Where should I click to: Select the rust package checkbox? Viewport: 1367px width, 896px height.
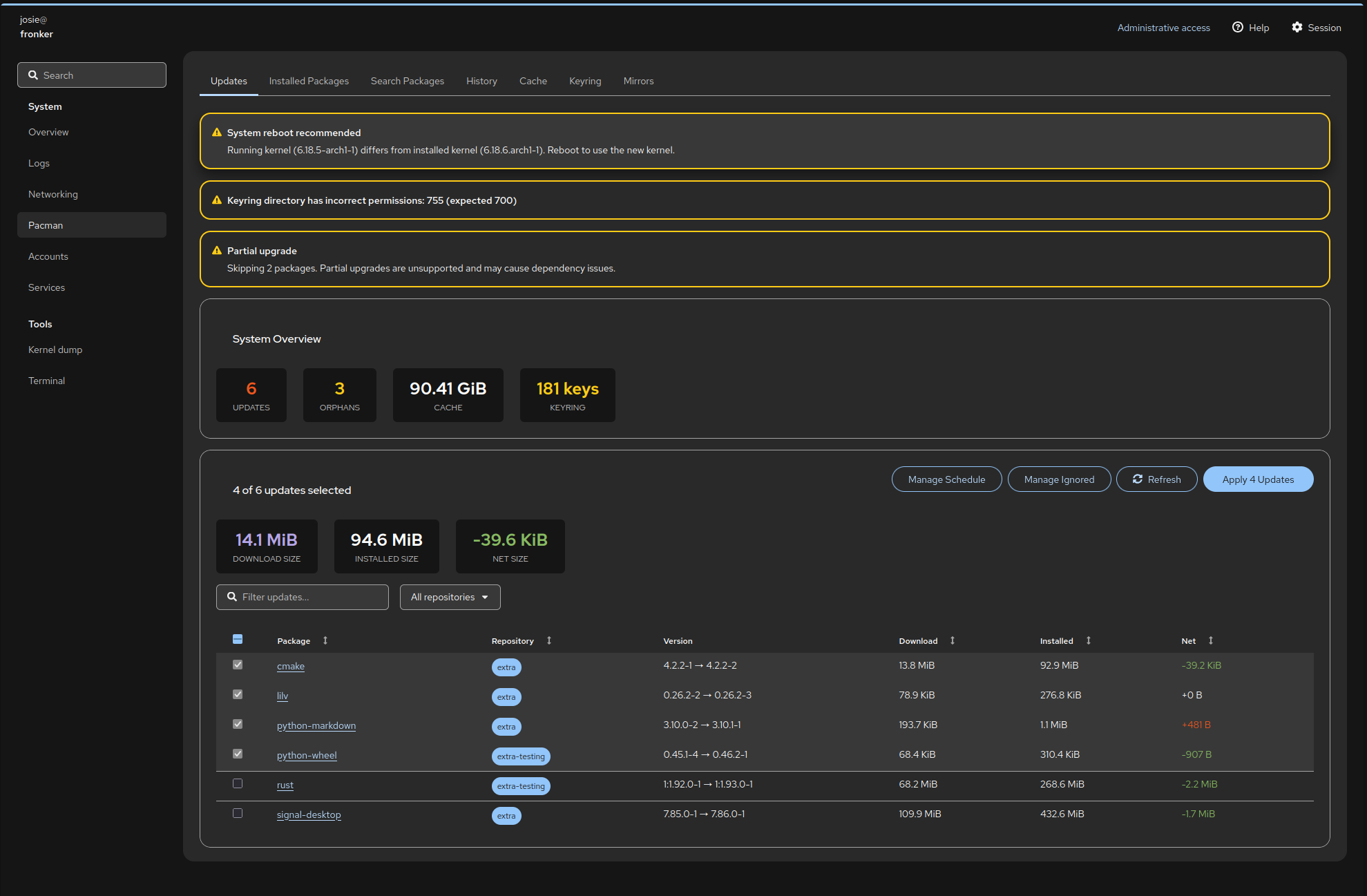(238, 783)
